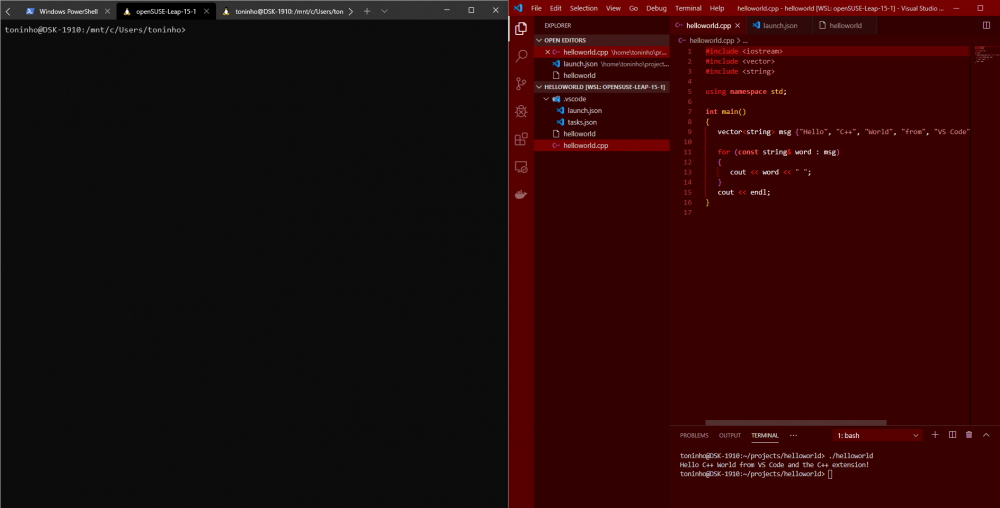
Task: Maximize terminal panel with up chevron
Action: tap(986, 435)
